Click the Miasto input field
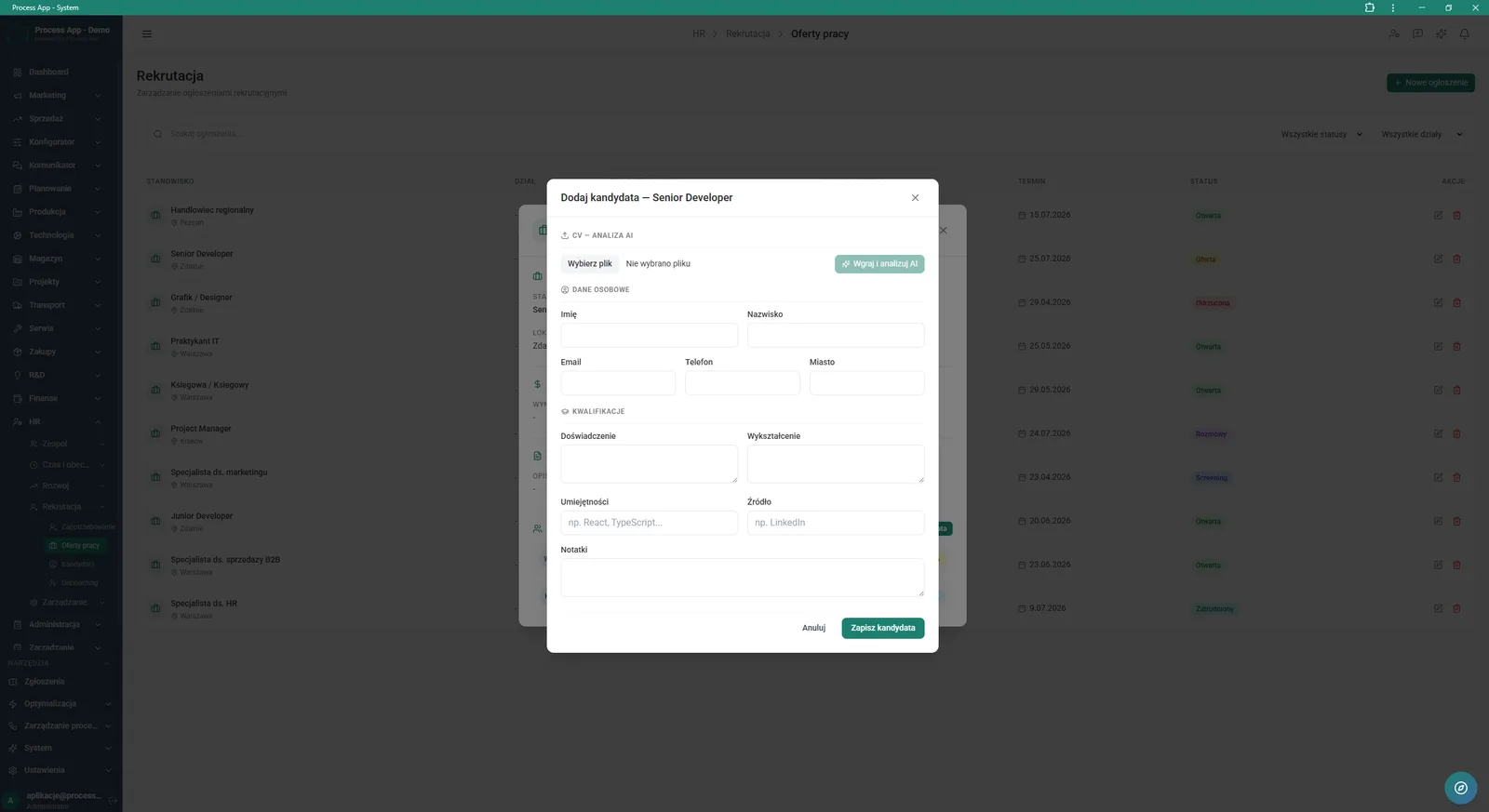The image size is (1489, 812). click(x=866, y=383)
